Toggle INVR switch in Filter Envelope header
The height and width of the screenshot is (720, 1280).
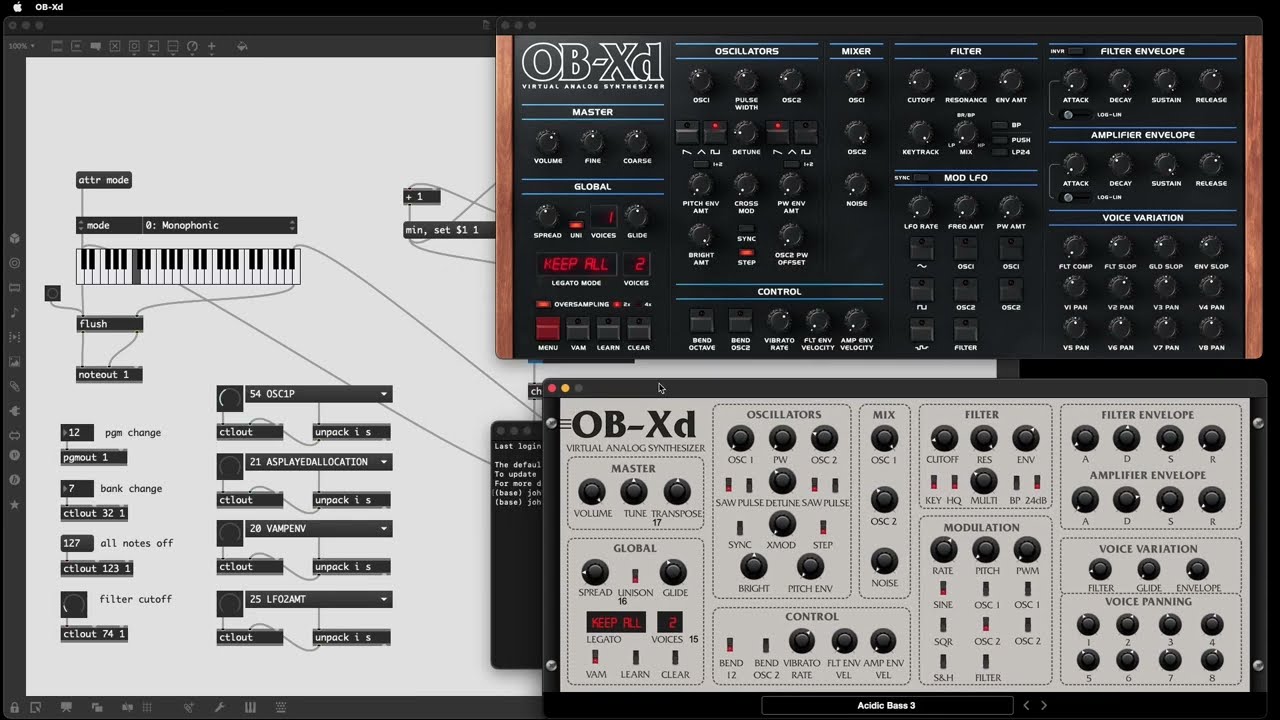[1076, 51]
